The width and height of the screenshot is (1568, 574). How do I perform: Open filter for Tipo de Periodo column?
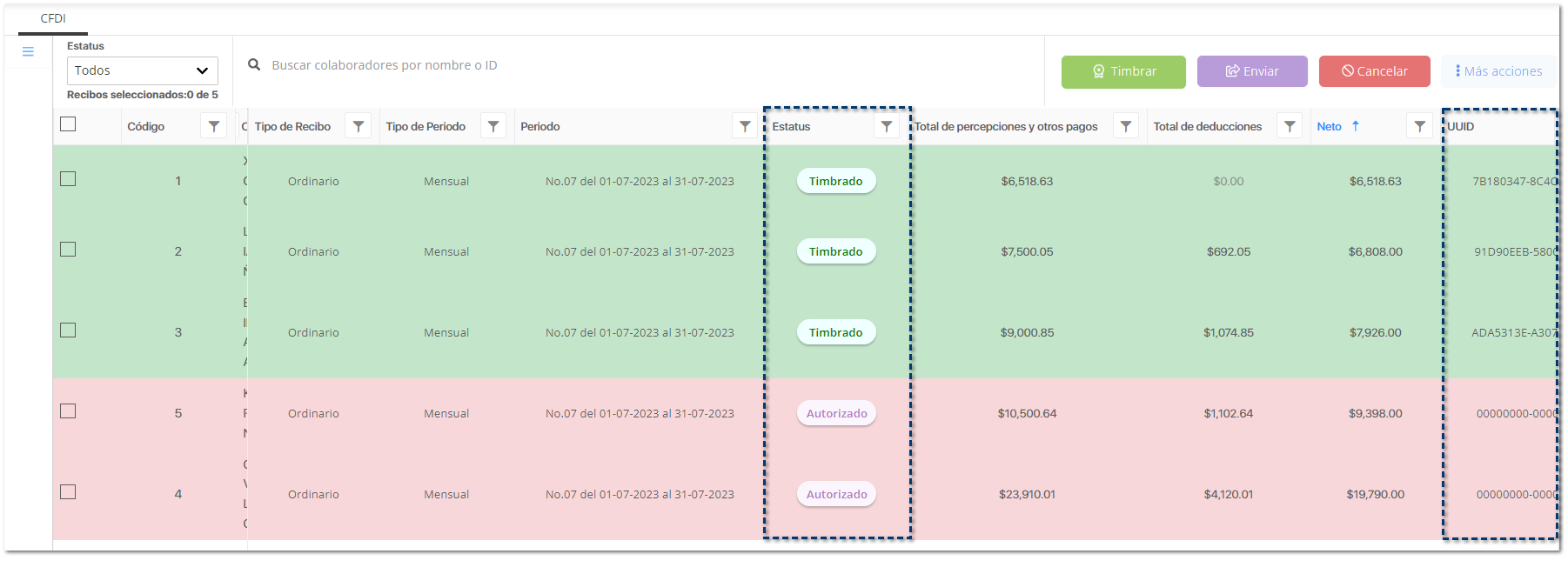[x=493, y=126]
